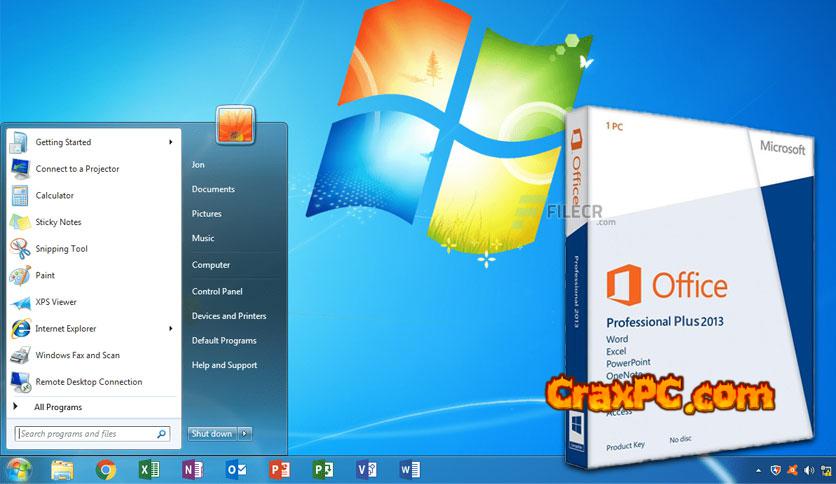Click Search programs and files box
The width and height of the screenshot is (836, 484).
pyautogui.click(x=93, y=434)
